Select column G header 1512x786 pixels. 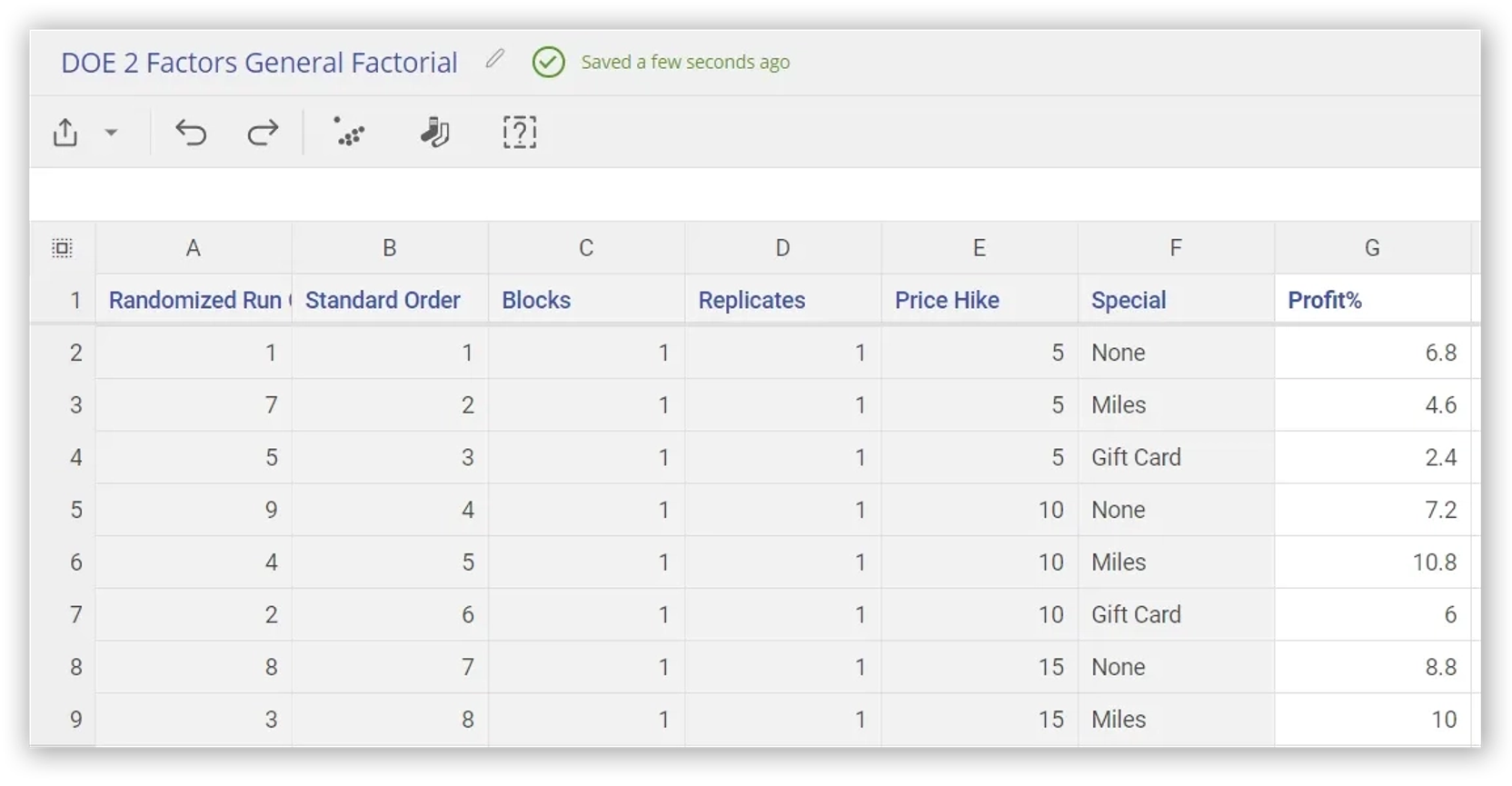point(1372,248)
